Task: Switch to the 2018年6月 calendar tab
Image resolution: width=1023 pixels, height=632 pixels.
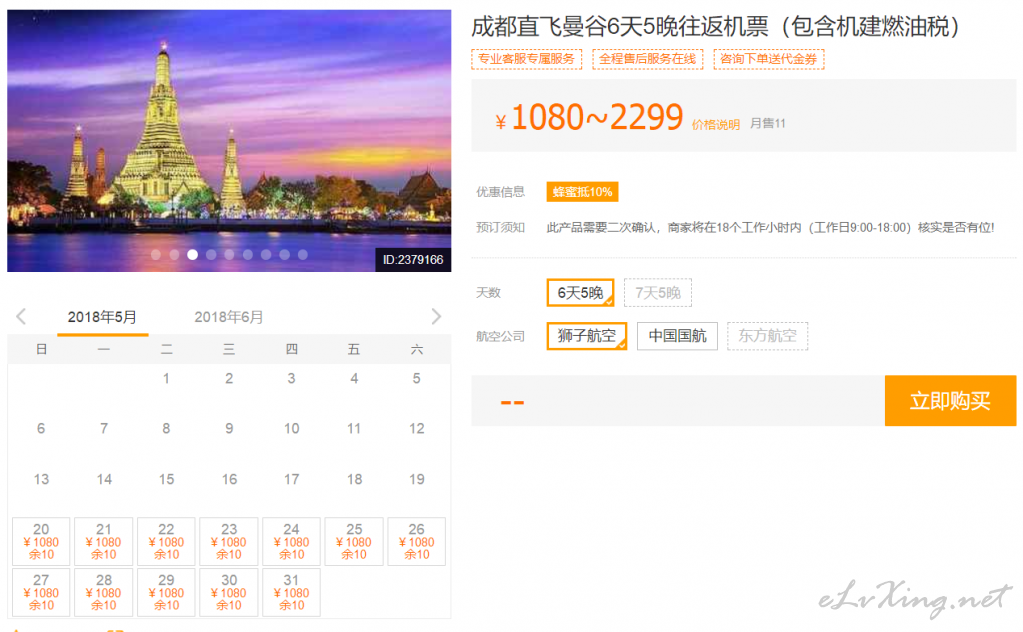Action: [229, 317]
